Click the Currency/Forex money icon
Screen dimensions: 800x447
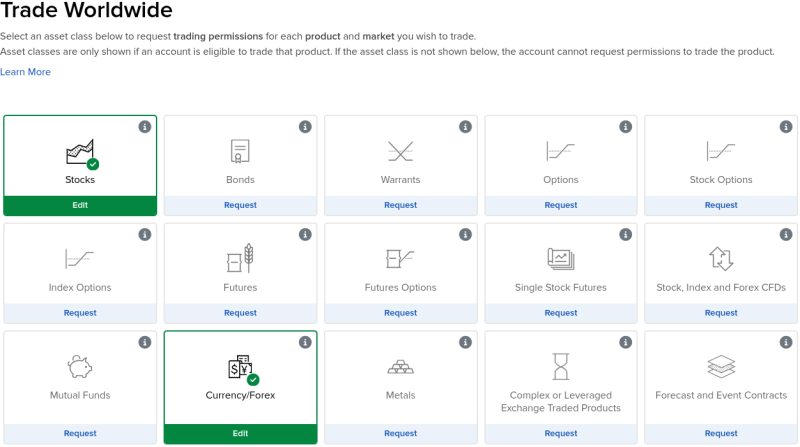[240, 367]
